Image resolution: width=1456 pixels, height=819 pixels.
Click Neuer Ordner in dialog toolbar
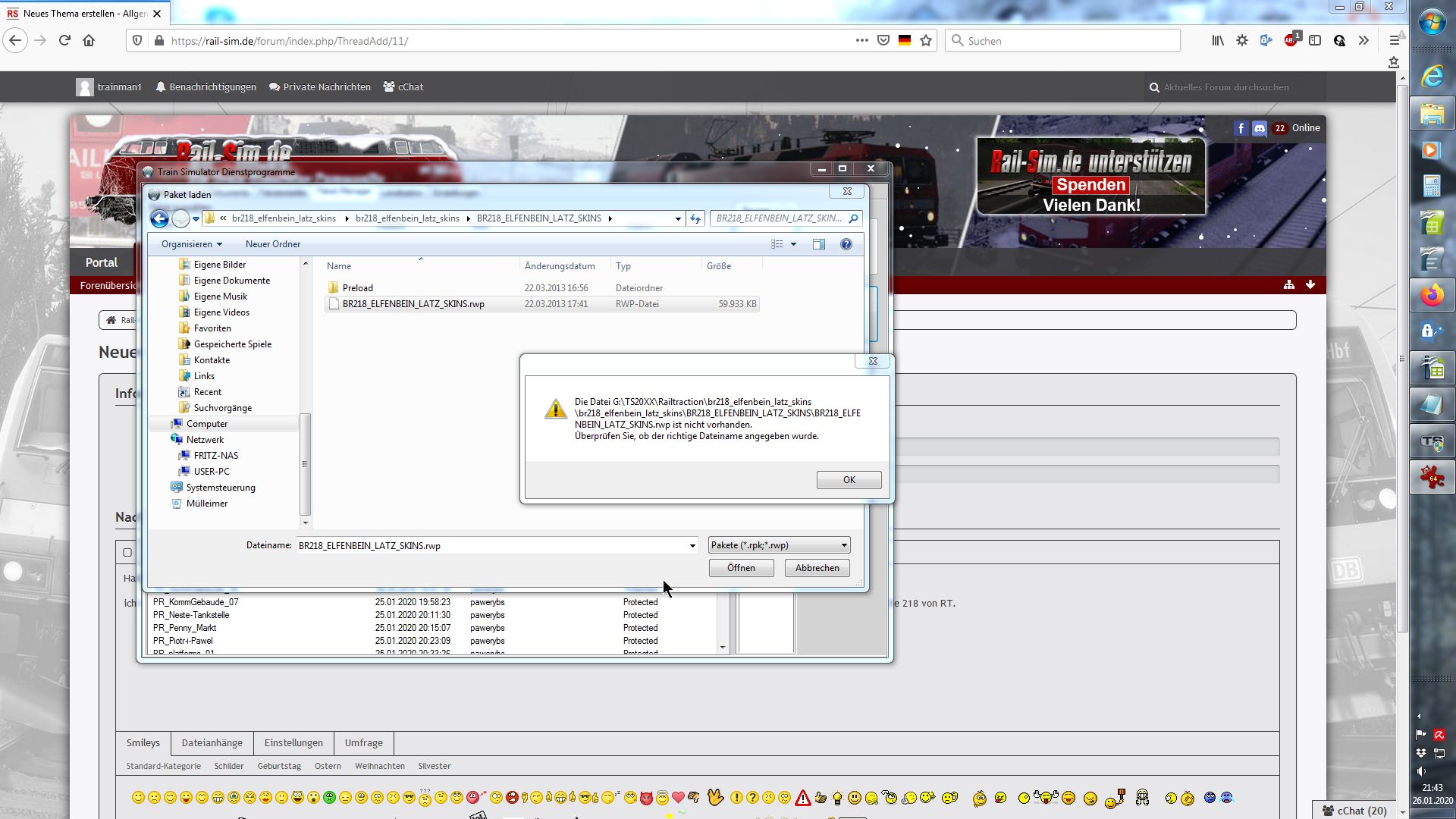coord(272,244)
